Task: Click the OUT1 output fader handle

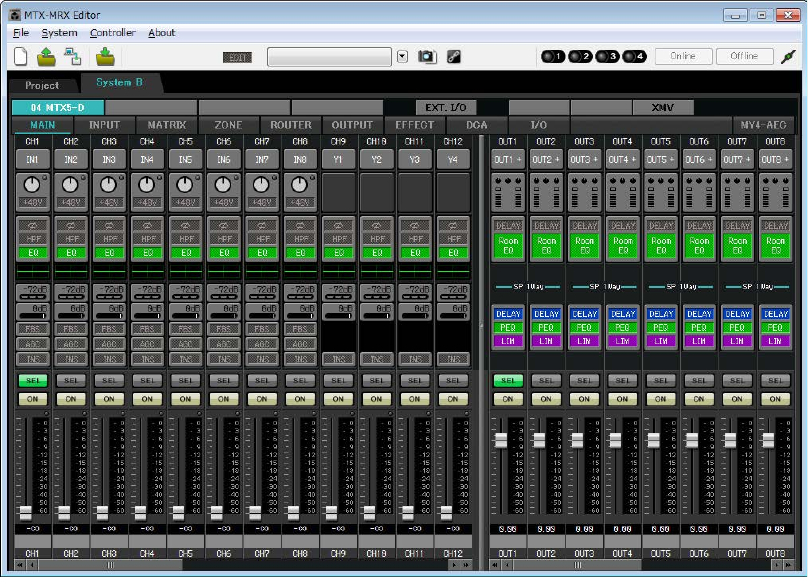Action: click(500, 440)
